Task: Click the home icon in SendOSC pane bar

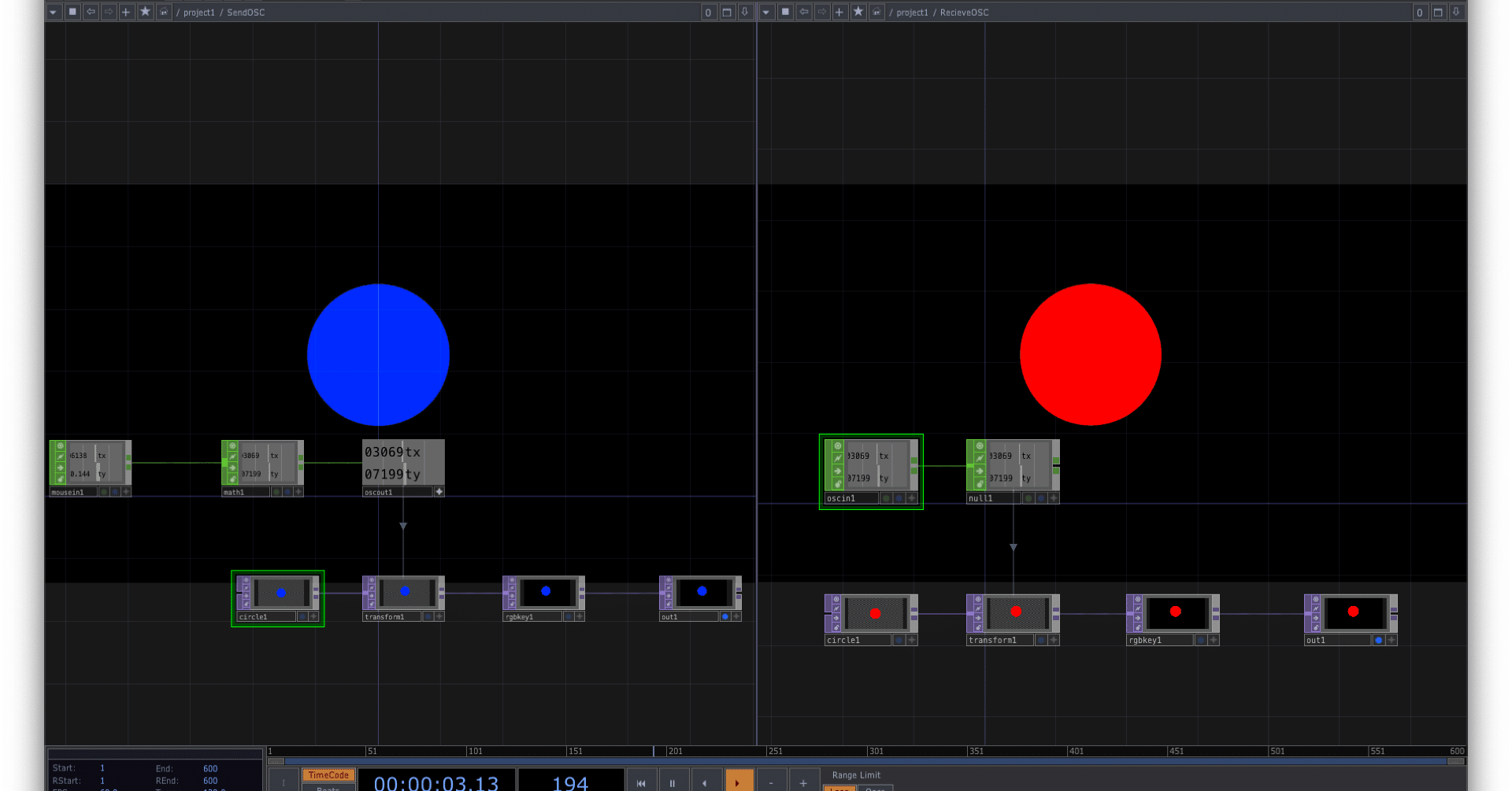Action: (x=164, y=12)
